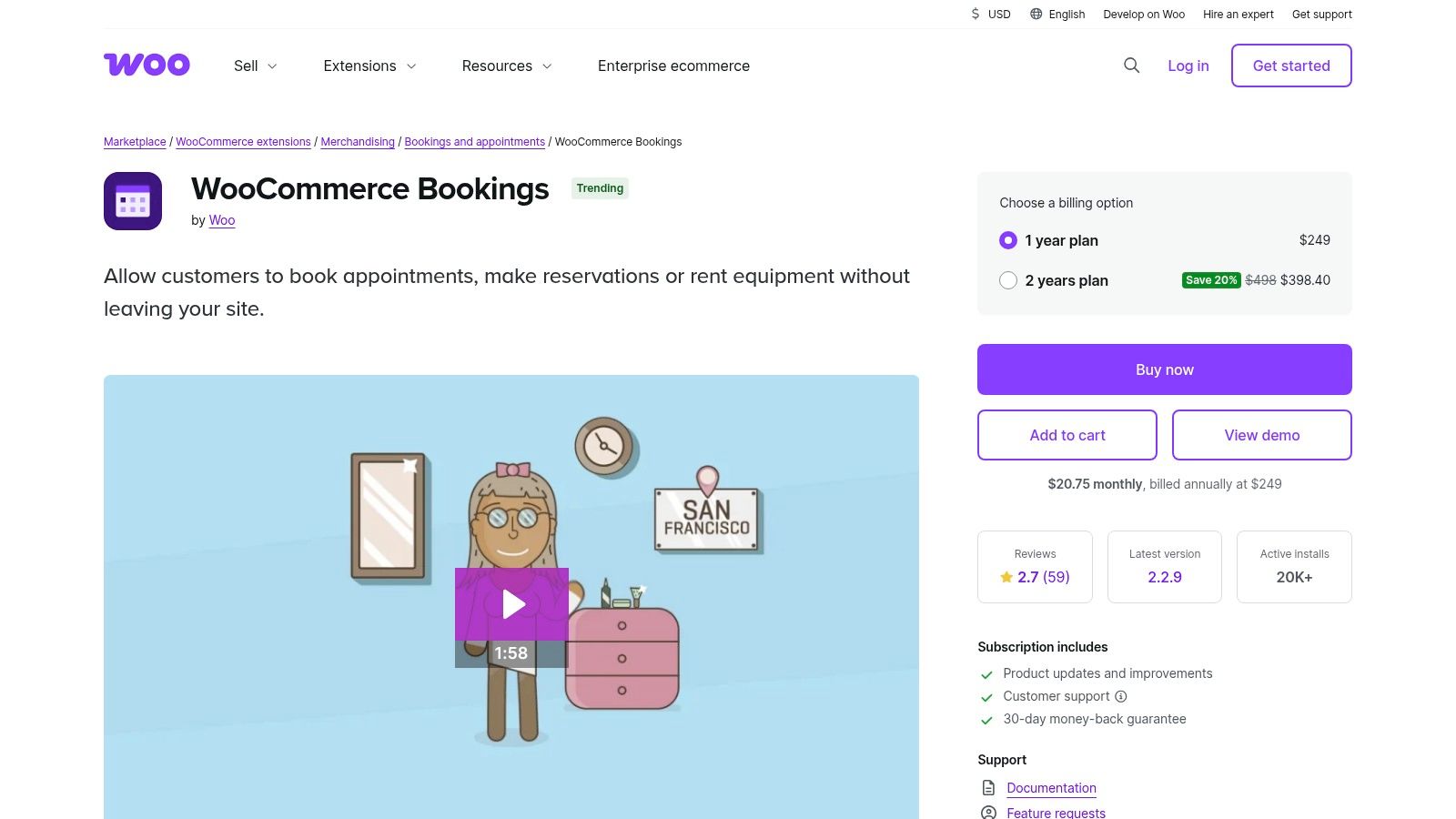This screenshot has width=1456, height=819.
Task: Select the 2 years plan option
Action: click(x=1008, y=280)
